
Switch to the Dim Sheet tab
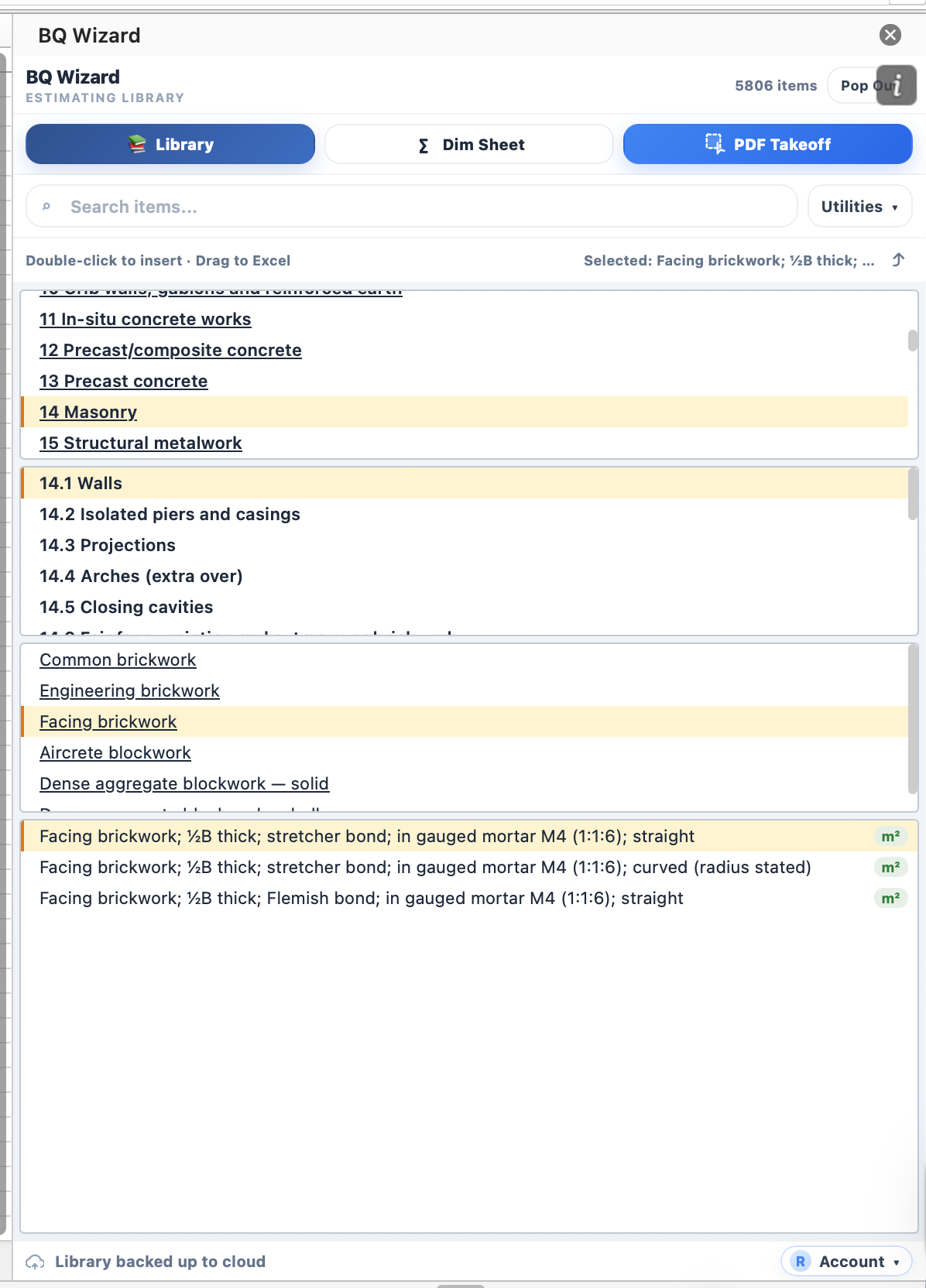click(469, 145)
